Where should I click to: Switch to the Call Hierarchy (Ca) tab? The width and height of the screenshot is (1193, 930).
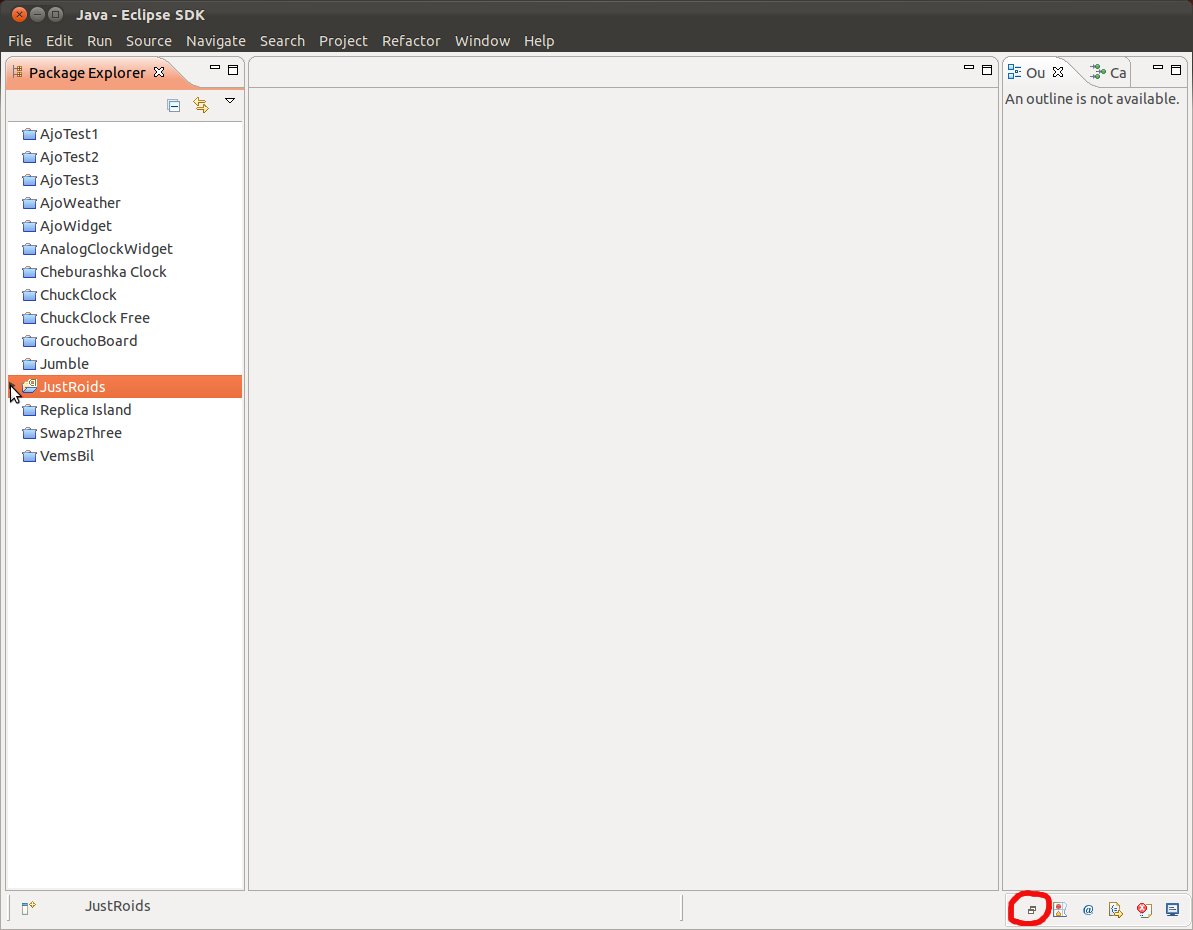1108,73
